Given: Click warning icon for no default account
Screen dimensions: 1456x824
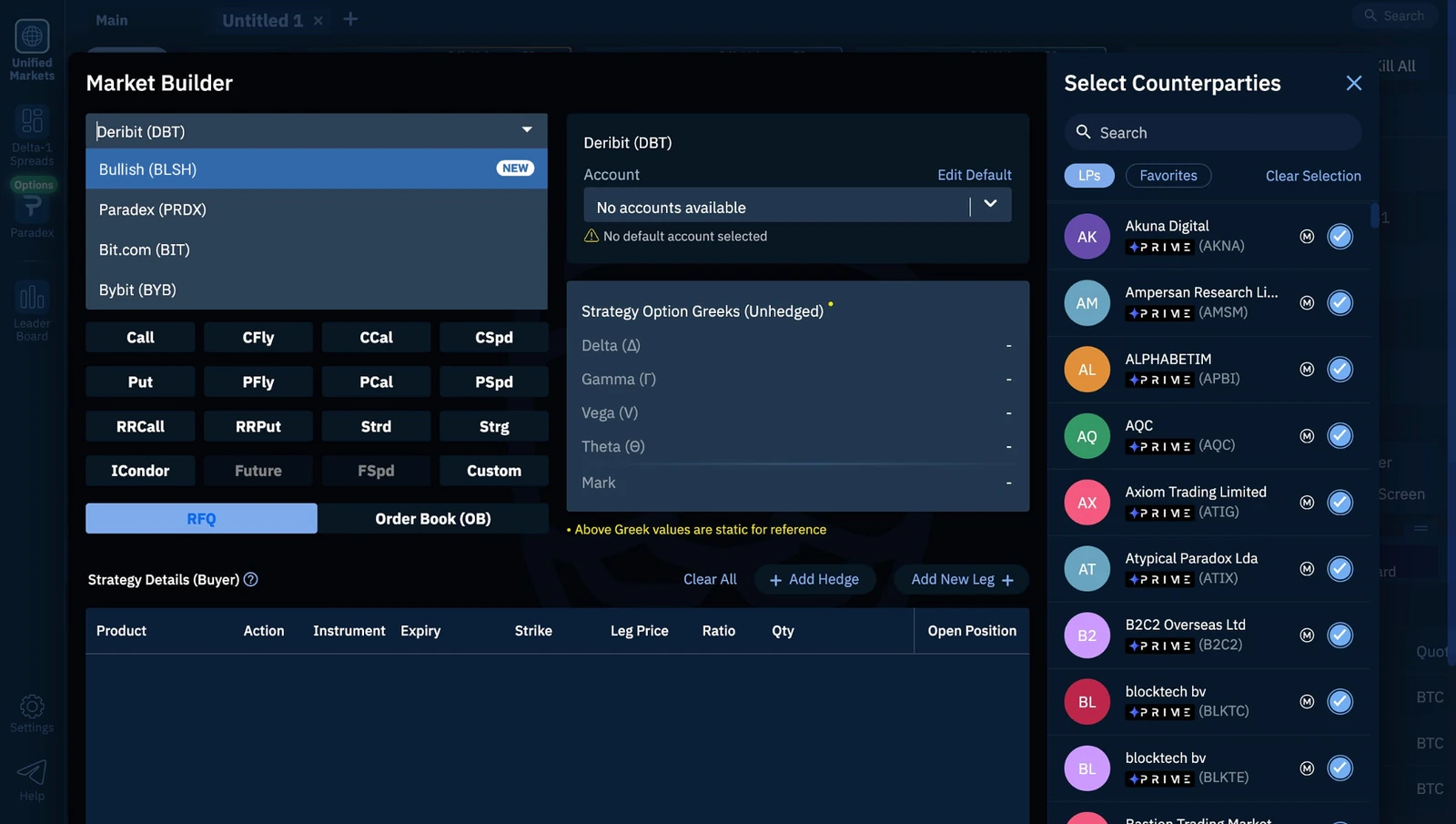Looking at the screenshot, I should 591,236.
